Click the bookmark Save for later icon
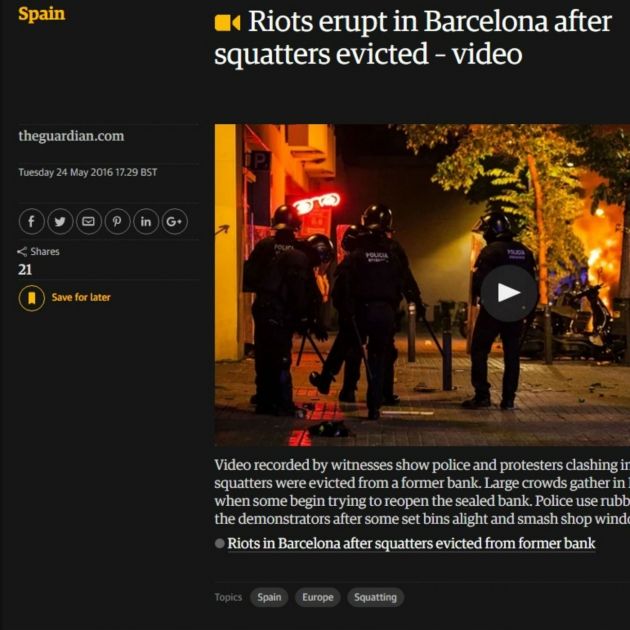 [32, 298]
